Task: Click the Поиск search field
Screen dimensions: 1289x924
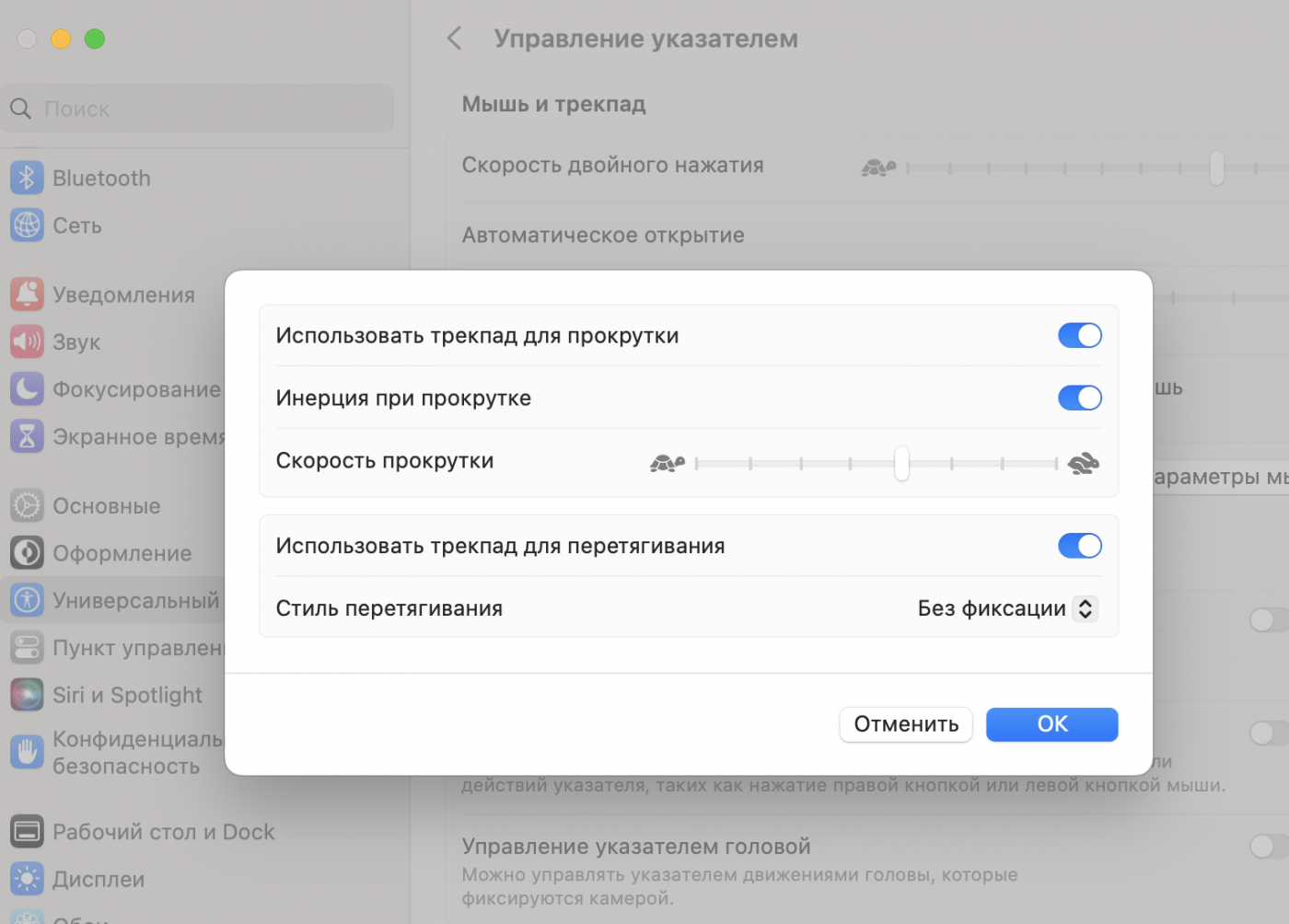Action: tap(212, 109)
